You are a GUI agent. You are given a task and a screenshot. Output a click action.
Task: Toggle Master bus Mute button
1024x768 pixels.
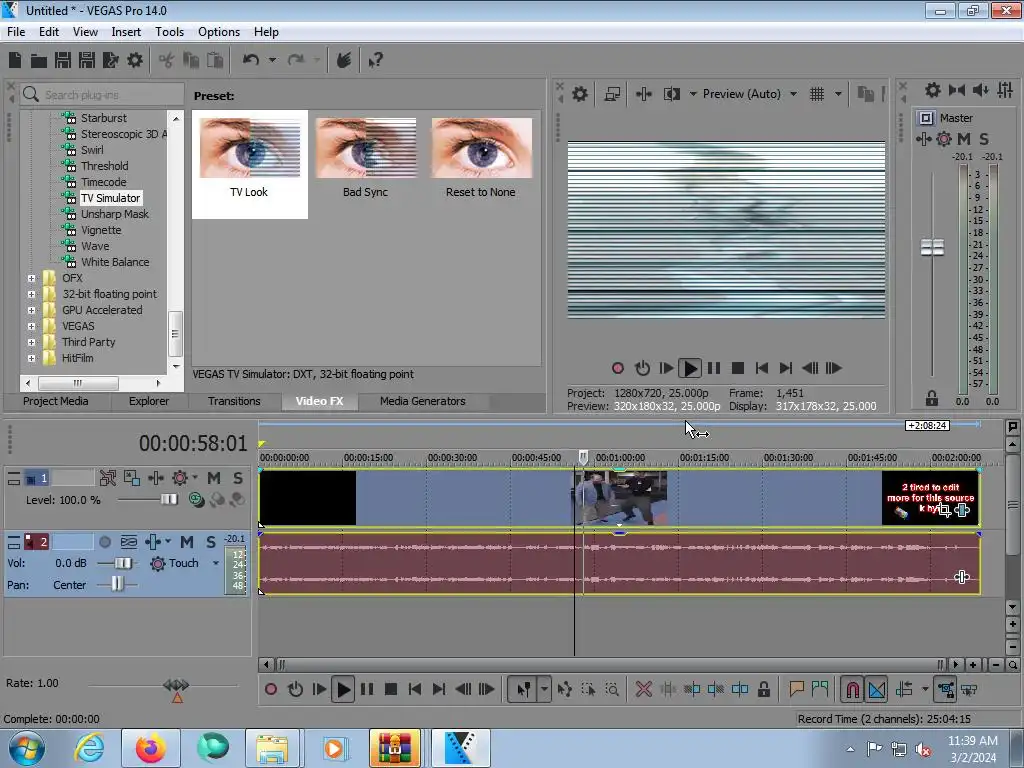964,138
